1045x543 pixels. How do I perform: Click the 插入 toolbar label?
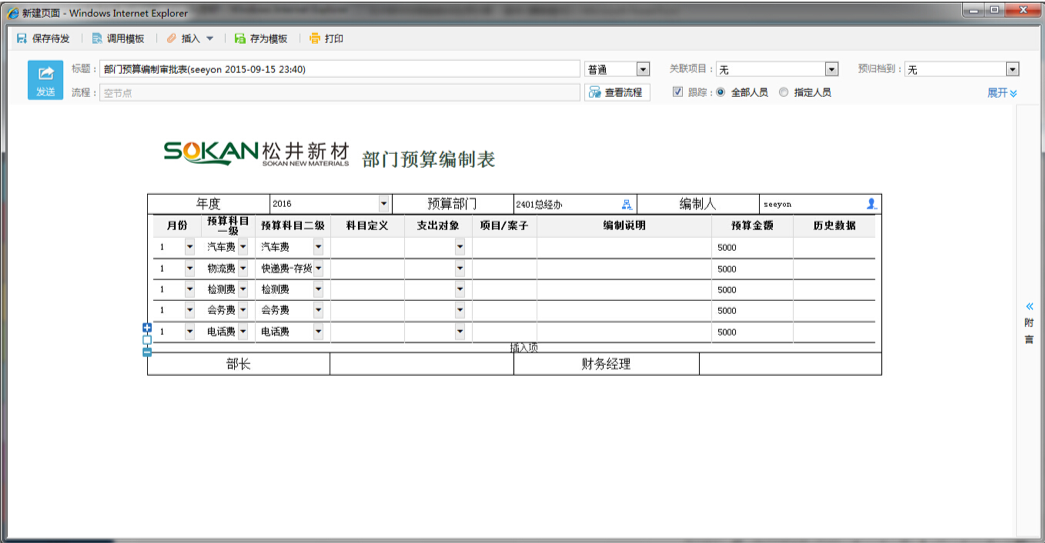pos(191,39)
